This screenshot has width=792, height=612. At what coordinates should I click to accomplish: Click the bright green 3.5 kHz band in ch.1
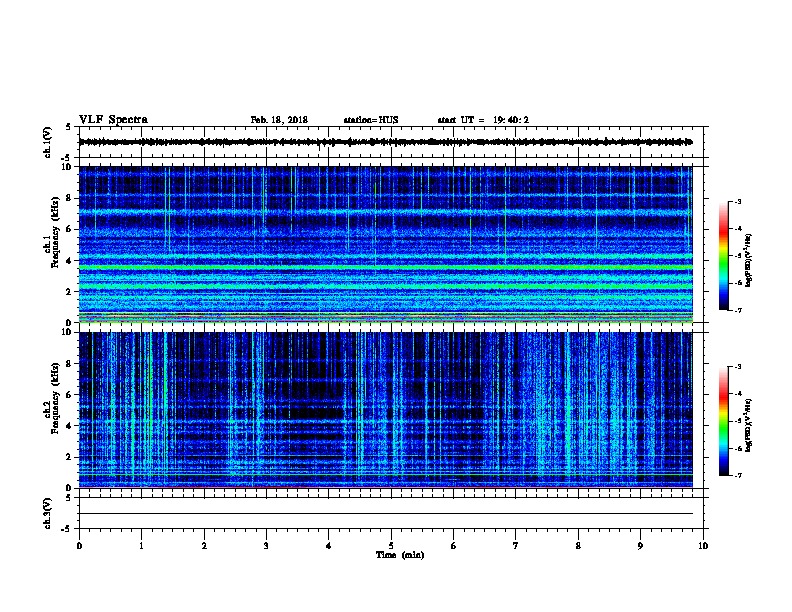pyautogui.click(x=386, y=268)
